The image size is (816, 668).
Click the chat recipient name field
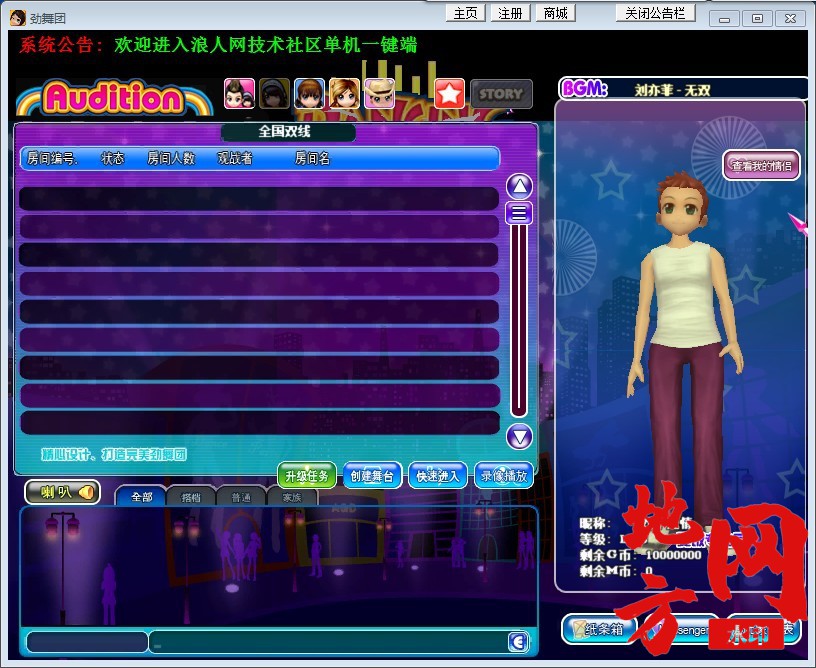tap(87, 642)
